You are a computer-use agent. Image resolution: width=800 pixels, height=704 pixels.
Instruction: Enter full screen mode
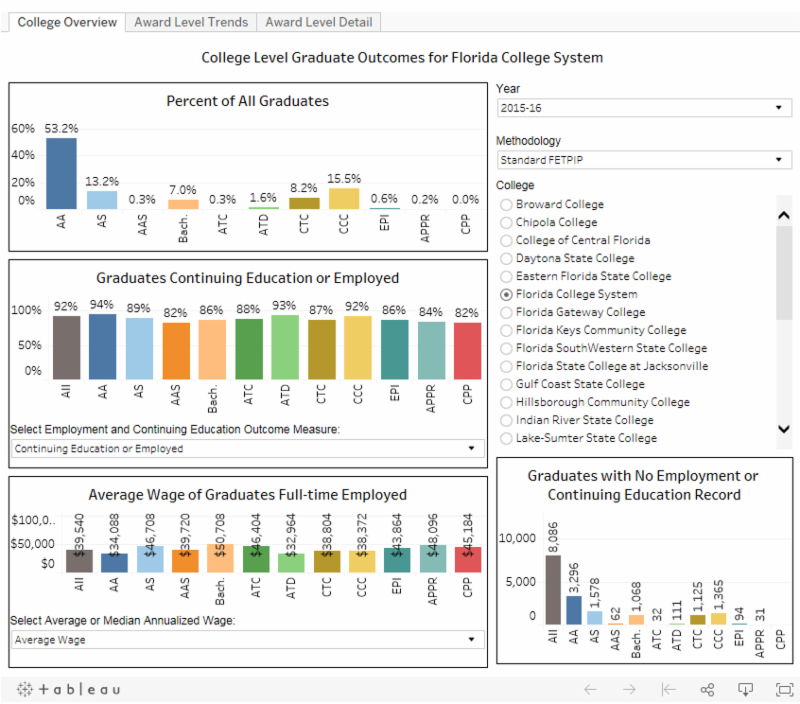(x=784, y=689)
